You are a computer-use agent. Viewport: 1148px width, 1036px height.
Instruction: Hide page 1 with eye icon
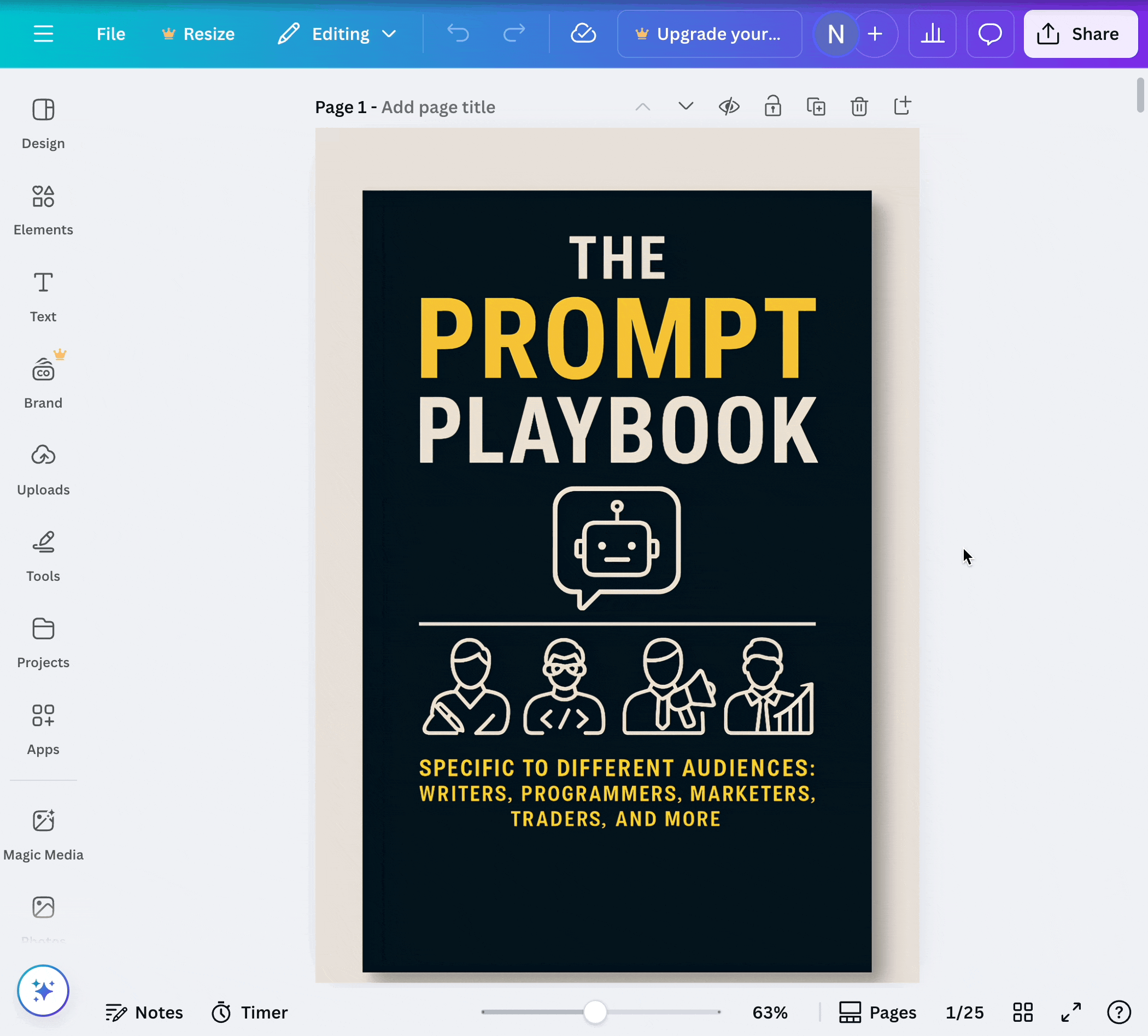(x=729, y=107)
